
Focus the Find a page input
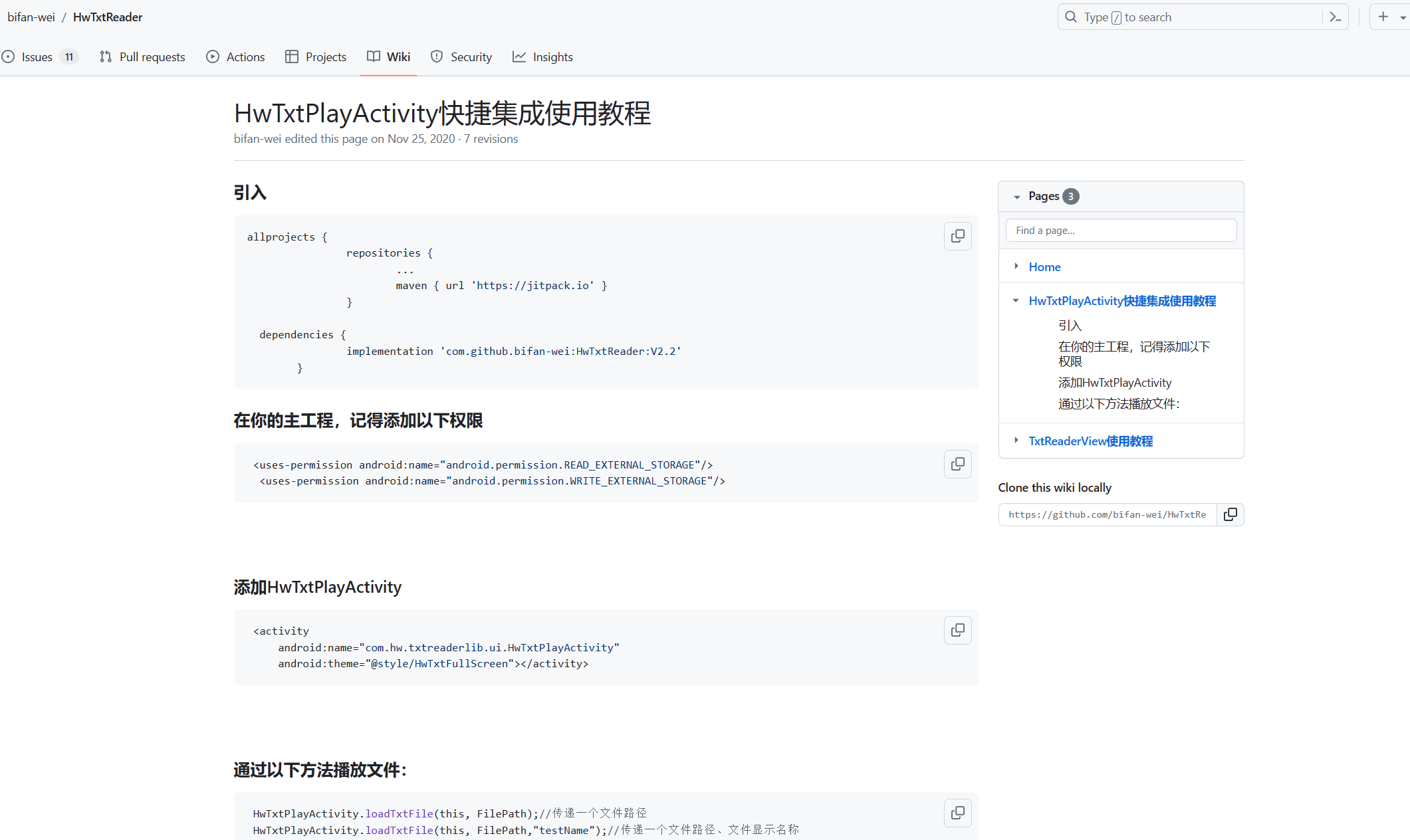1121,231
